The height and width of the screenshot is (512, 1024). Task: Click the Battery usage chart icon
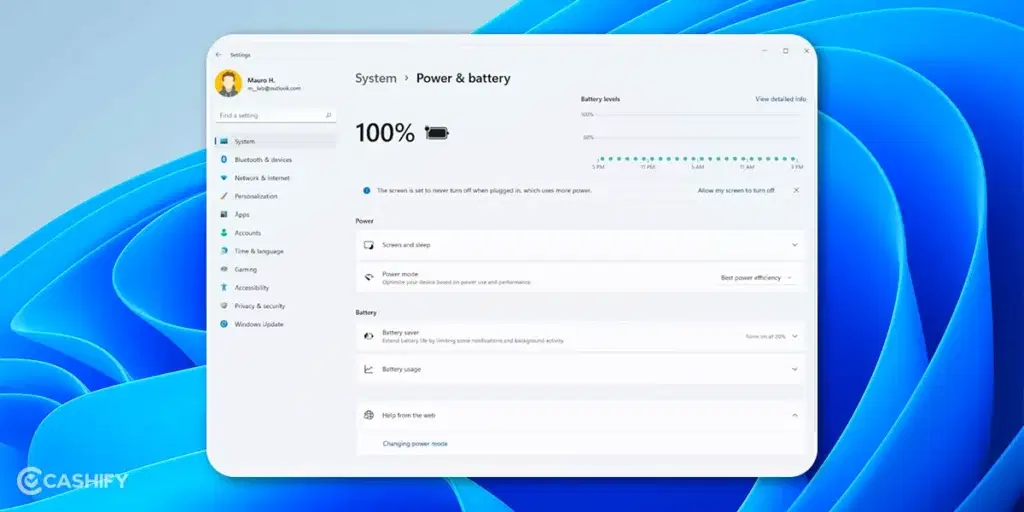click(369, 369)
